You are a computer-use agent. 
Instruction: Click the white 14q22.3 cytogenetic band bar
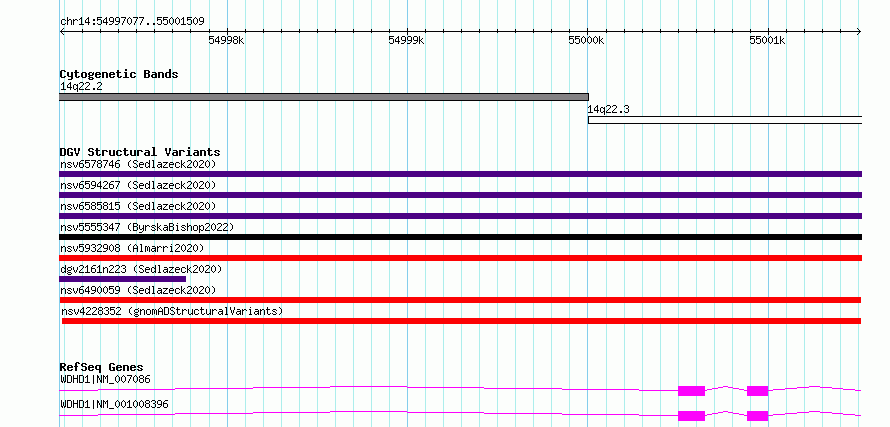click(725, 120)
